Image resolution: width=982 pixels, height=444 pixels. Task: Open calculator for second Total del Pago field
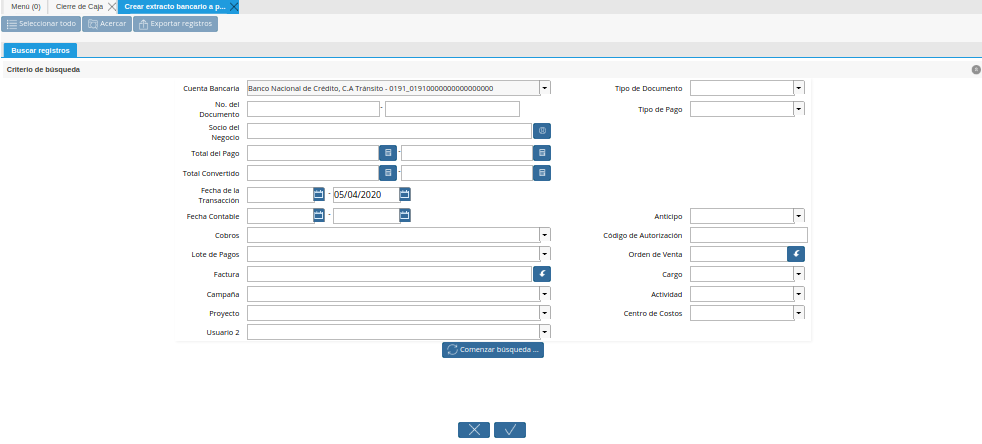coord(542,153)
